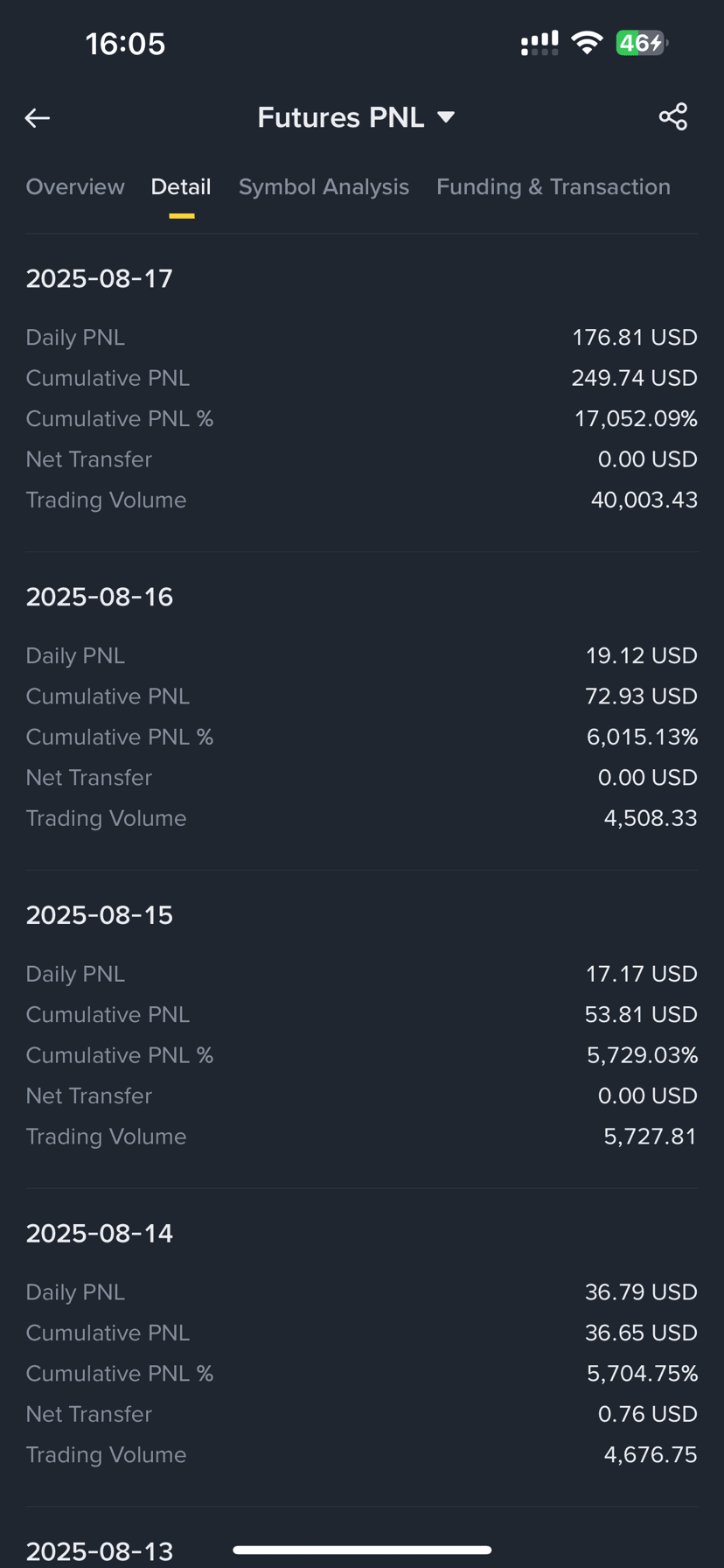724x1568 pixels.
Task: Tap Cumulative PNL % value 17,052.09%
Action: [636, 418]
